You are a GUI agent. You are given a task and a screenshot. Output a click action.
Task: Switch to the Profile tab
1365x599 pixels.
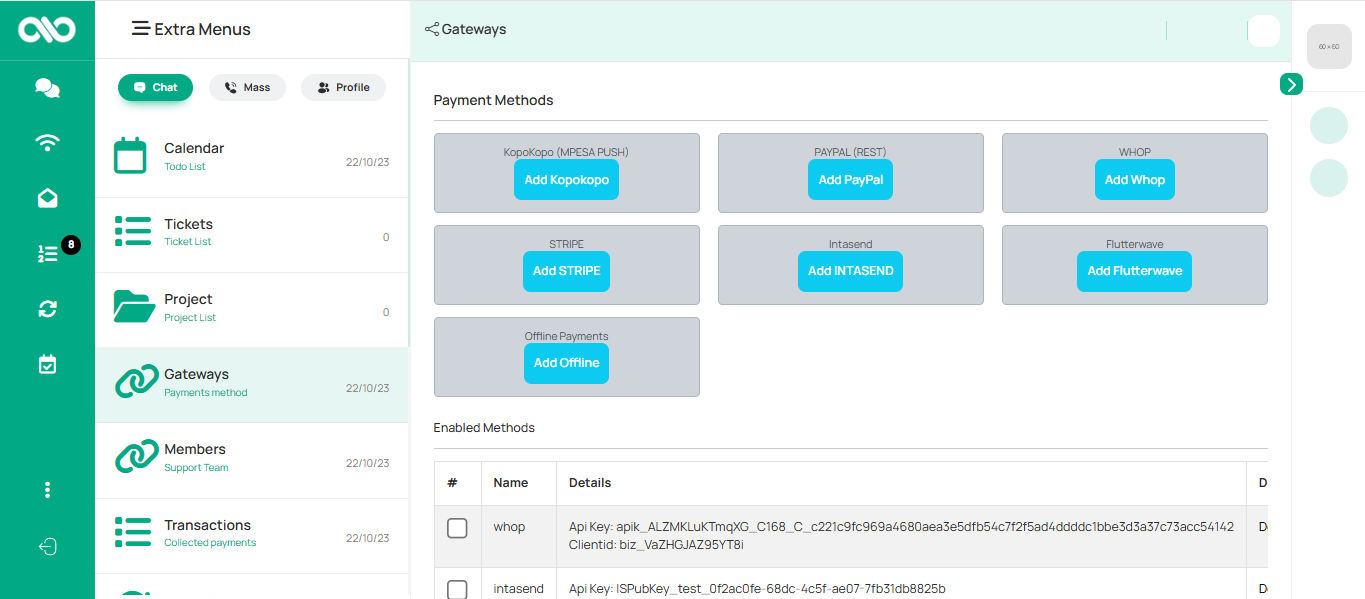(x=343, y=87)
